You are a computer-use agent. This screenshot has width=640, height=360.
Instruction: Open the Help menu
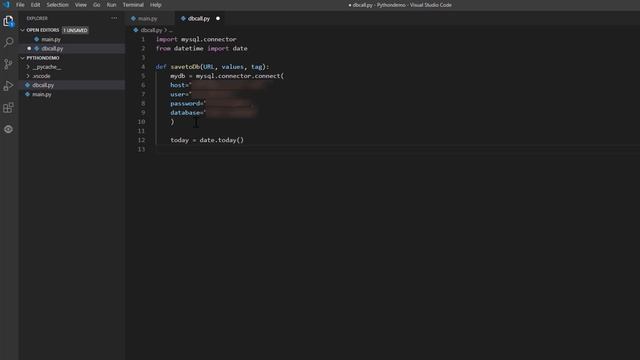156,5
